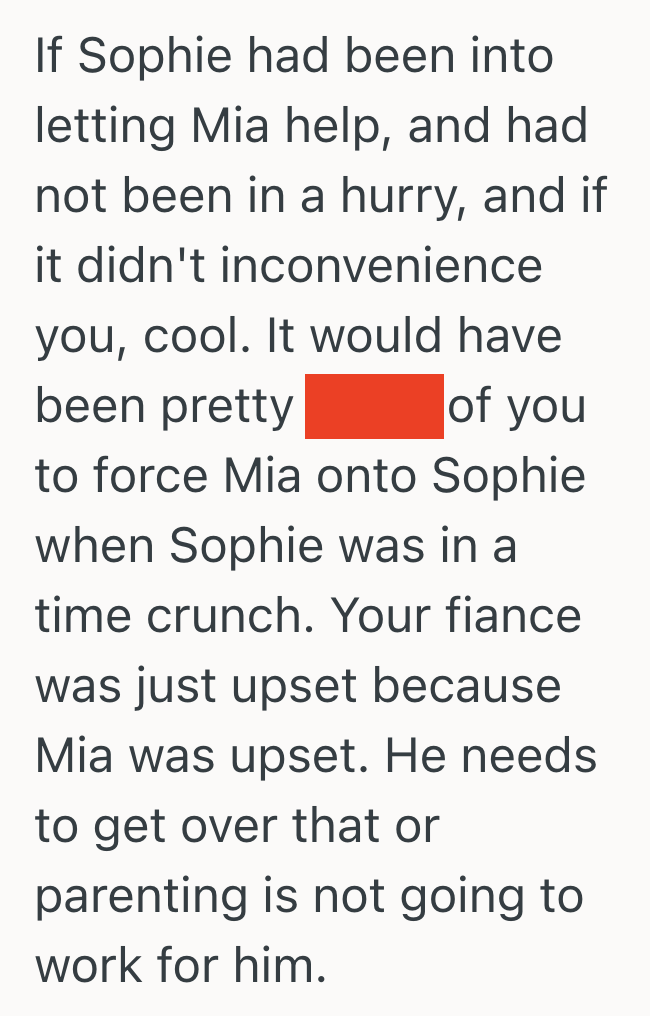Click the red redacted block
Screen dimensions: 650x1016
click(374, 406)
